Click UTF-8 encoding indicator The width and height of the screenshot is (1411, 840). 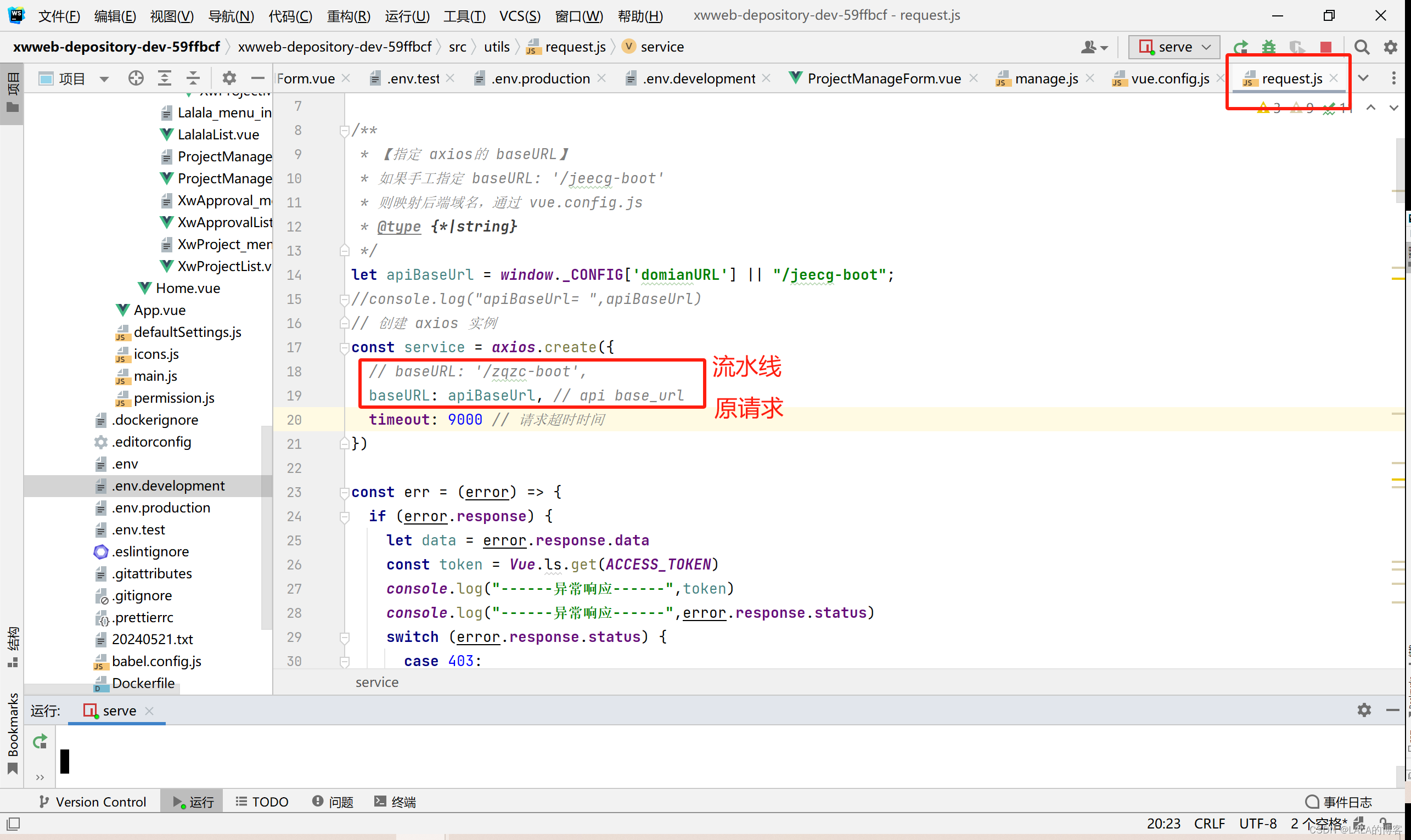pos(1257,824)
